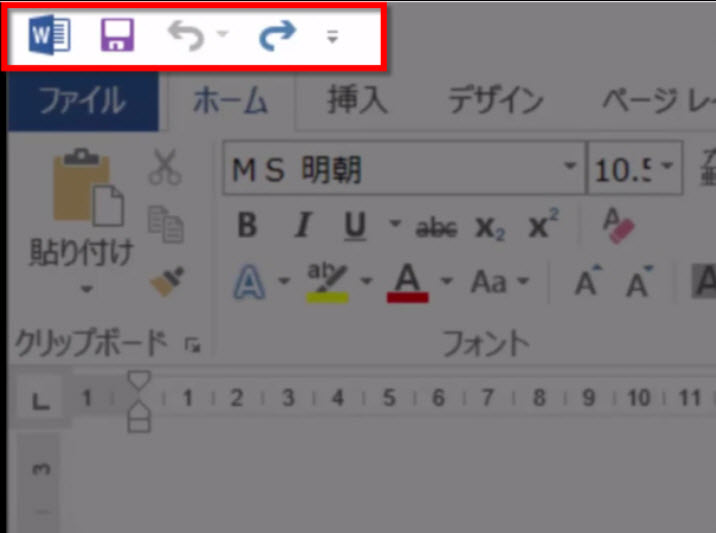716x533 pixels.
Task: Click the Clear Formatting eraser icon
Action: [619, 226]
